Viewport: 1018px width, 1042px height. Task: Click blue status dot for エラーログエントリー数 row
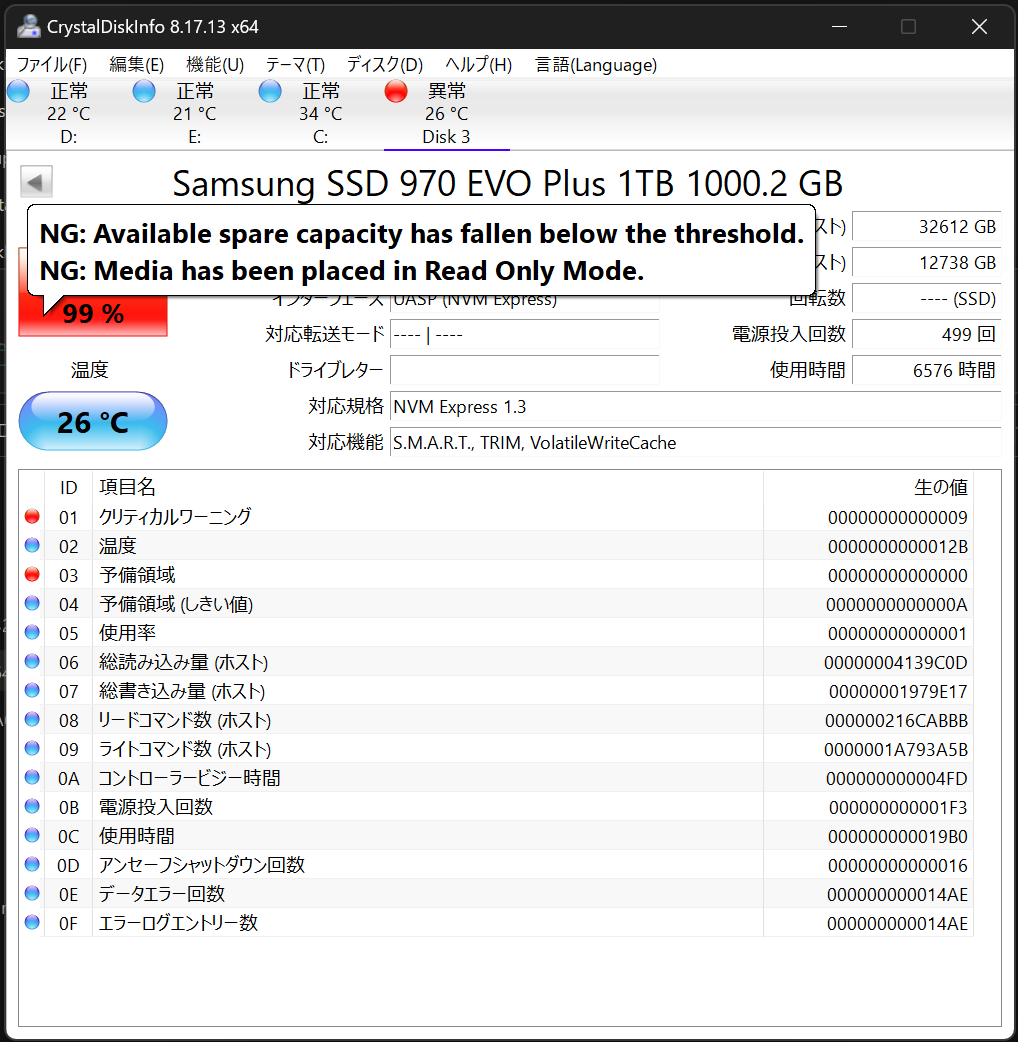32,922
